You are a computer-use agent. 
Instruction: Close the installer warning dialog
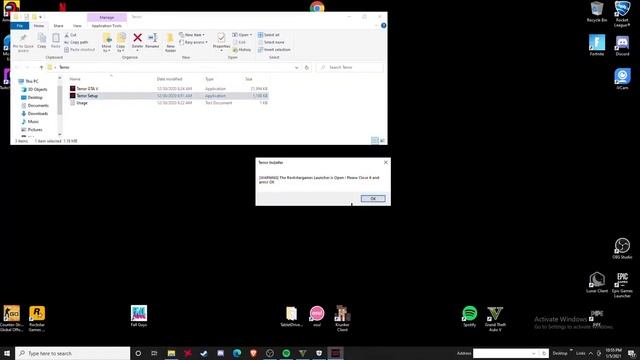click(386, 162)
